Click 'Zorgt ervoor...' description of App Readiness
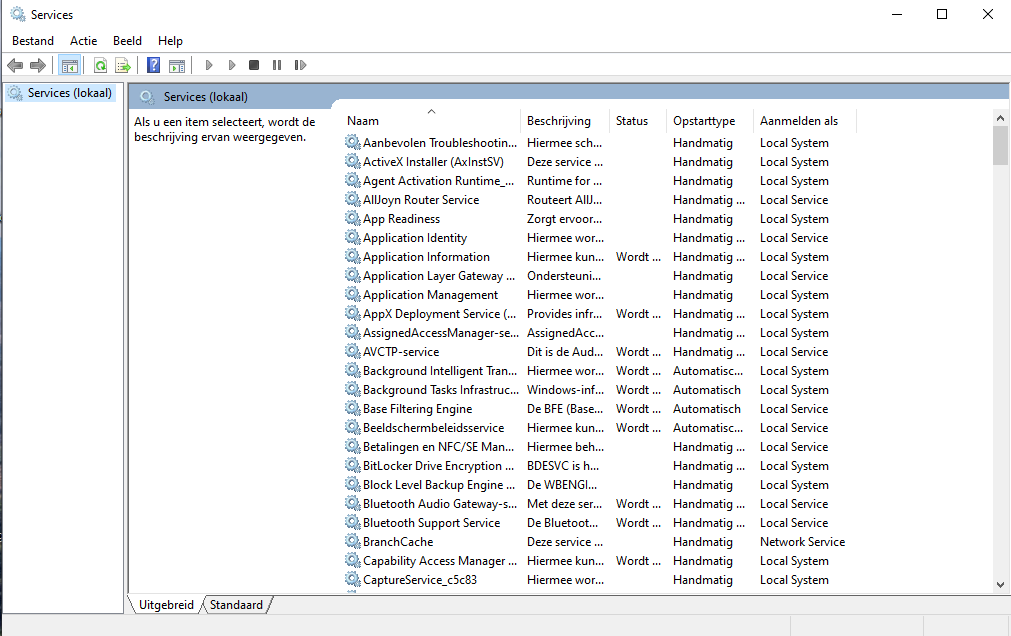 (565, 219)
